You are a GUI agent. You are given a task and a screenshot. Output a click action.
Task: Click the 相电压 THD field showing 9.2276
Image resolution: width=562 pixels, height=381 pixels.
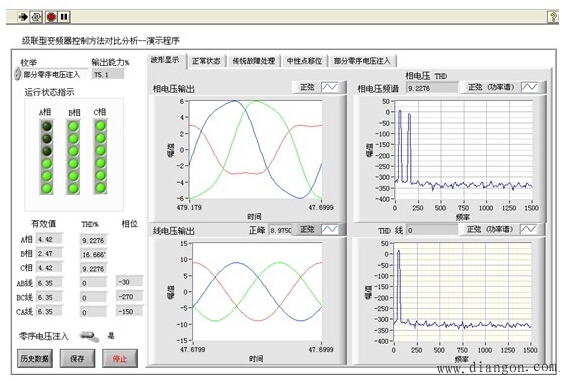click(432, 88)
